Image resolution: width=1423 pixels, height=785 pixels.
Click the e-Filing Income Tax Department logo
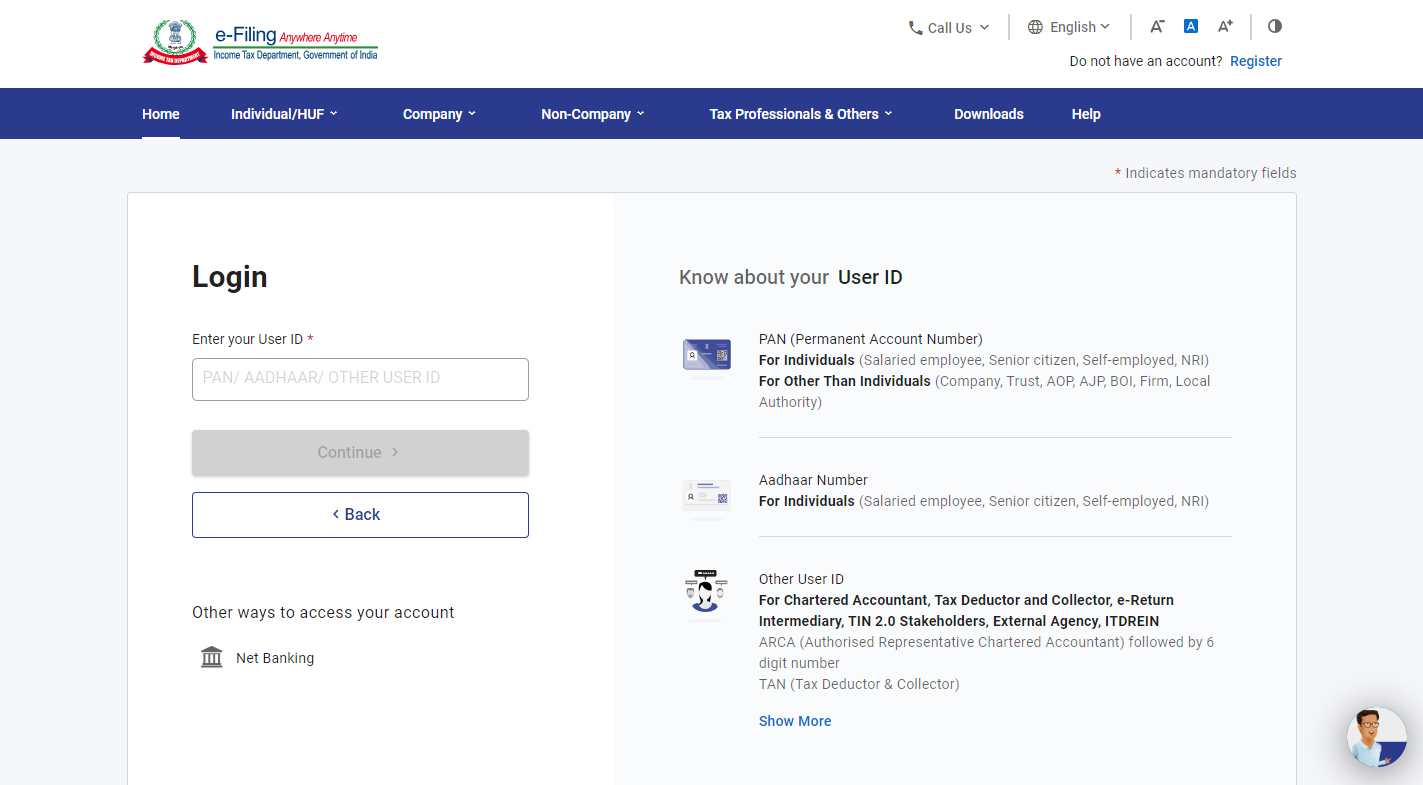point(260,43)
